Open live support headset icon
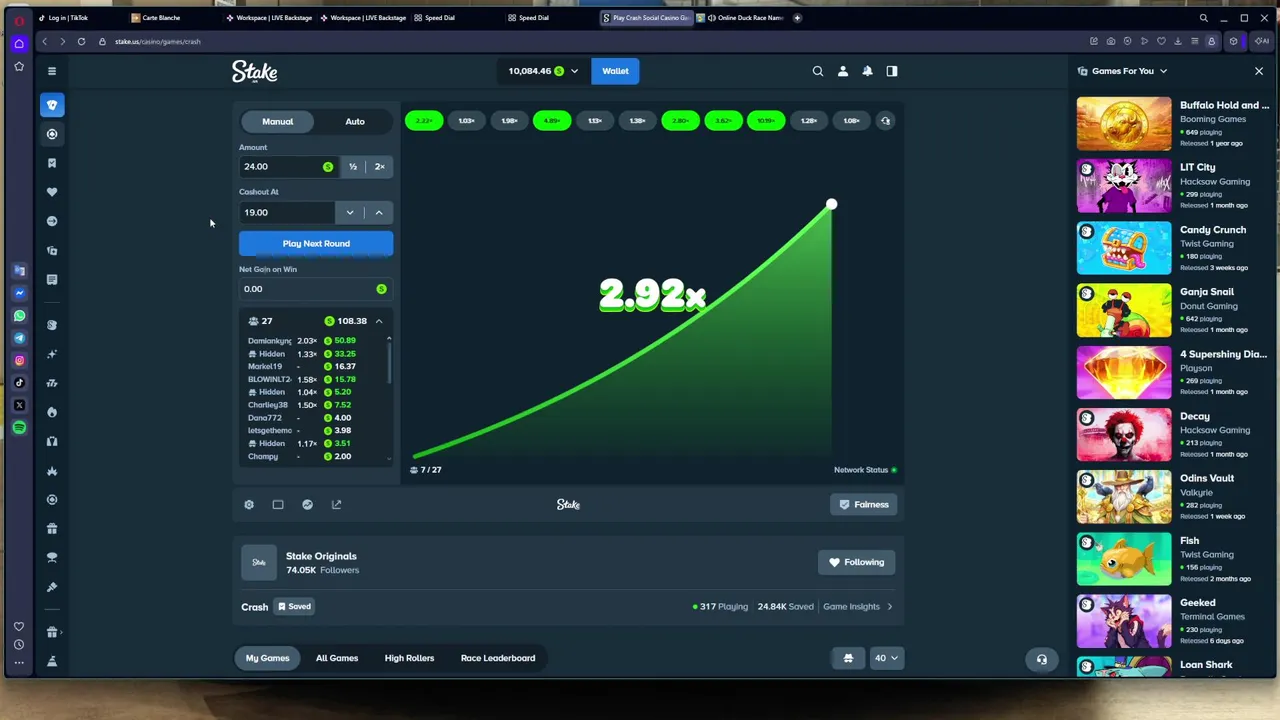 coord(1041,659)
